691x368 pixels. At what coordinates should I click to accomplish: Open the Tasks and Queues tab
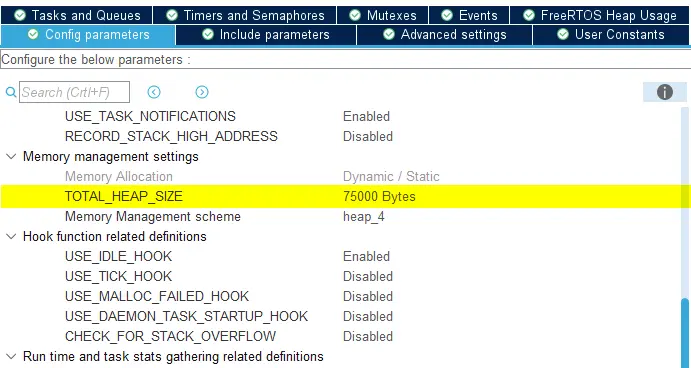pos(77,15)
